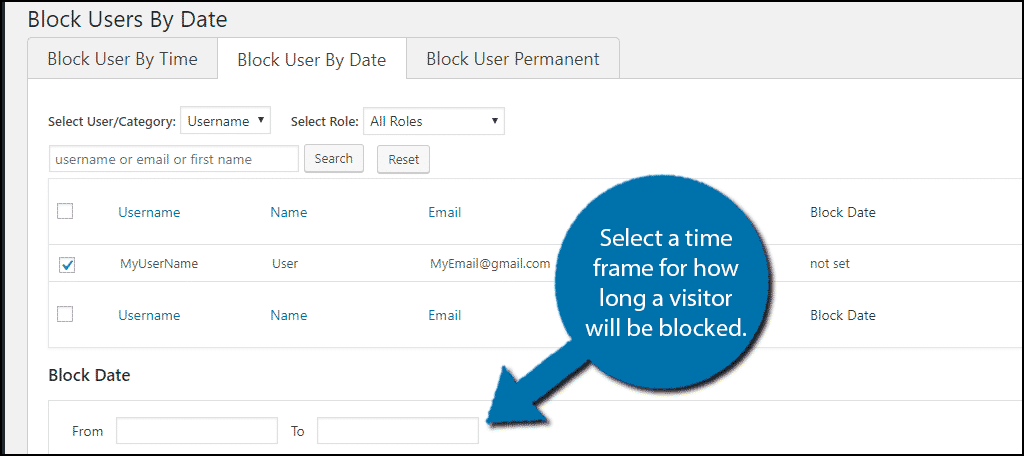Screen dimensions: 1024x456
Task: Sort by Username column header
Action: pos(149,213)
